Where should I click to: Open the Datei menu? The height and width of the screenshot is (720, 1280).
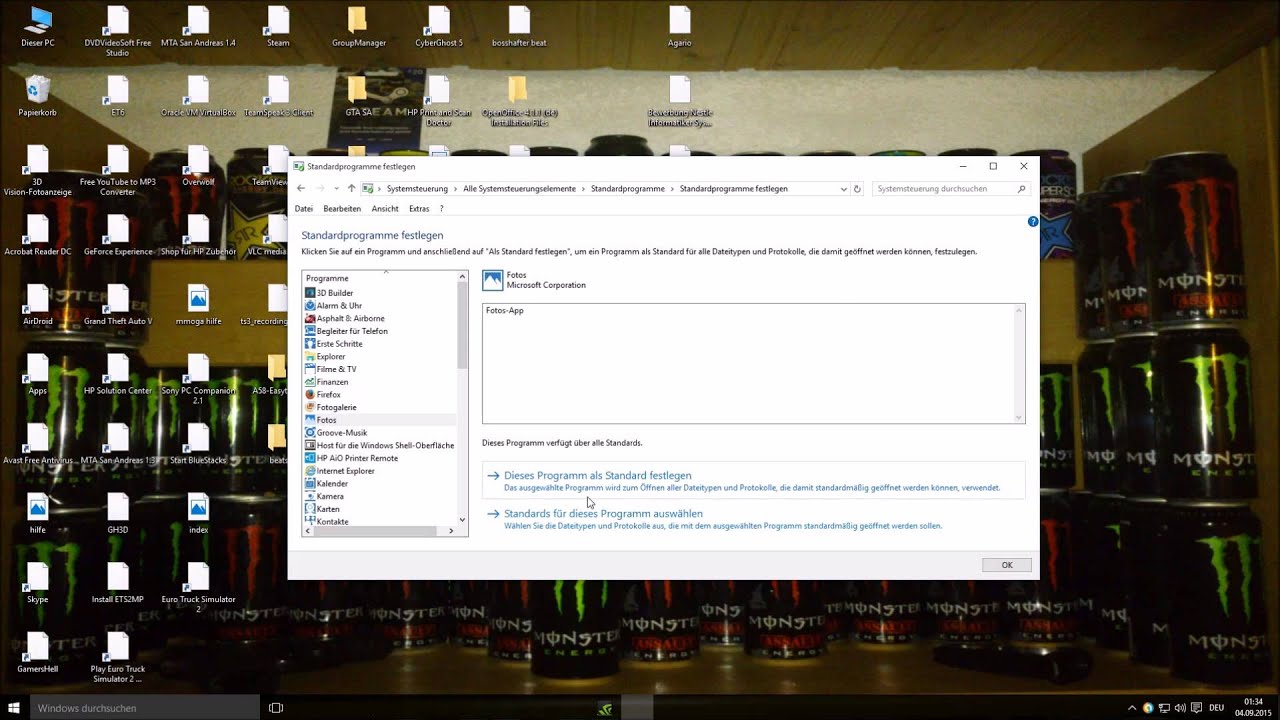coord(304,209)
